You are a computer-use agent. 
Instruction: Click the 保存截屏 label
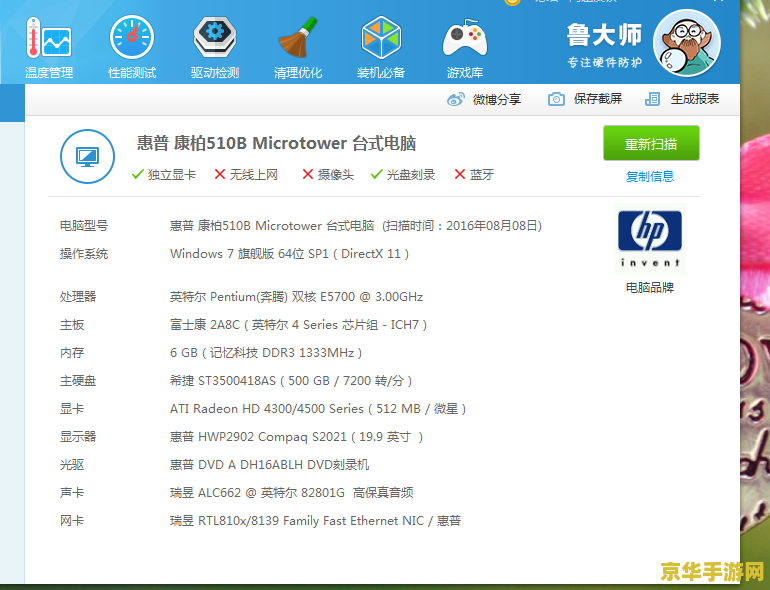point(598,99)
